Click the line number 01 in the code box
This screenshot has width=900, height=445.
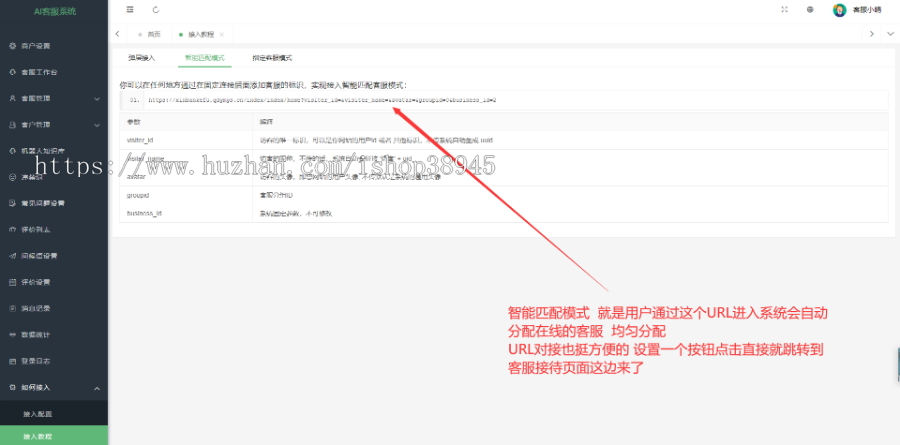pos(134,100)
